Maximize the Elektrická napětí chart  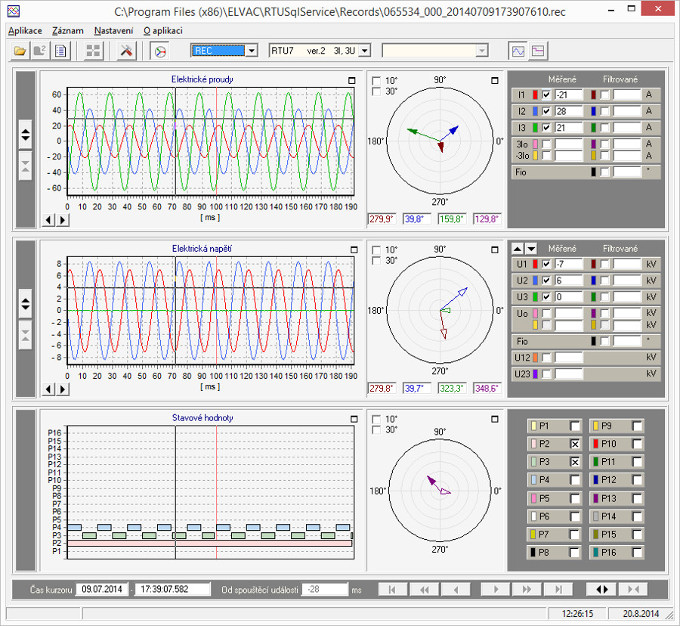tap(354, 250)
